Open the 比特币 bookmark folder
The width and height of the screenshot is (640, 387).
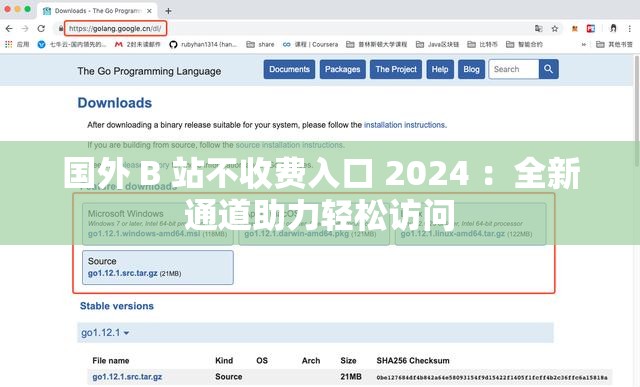482,44
